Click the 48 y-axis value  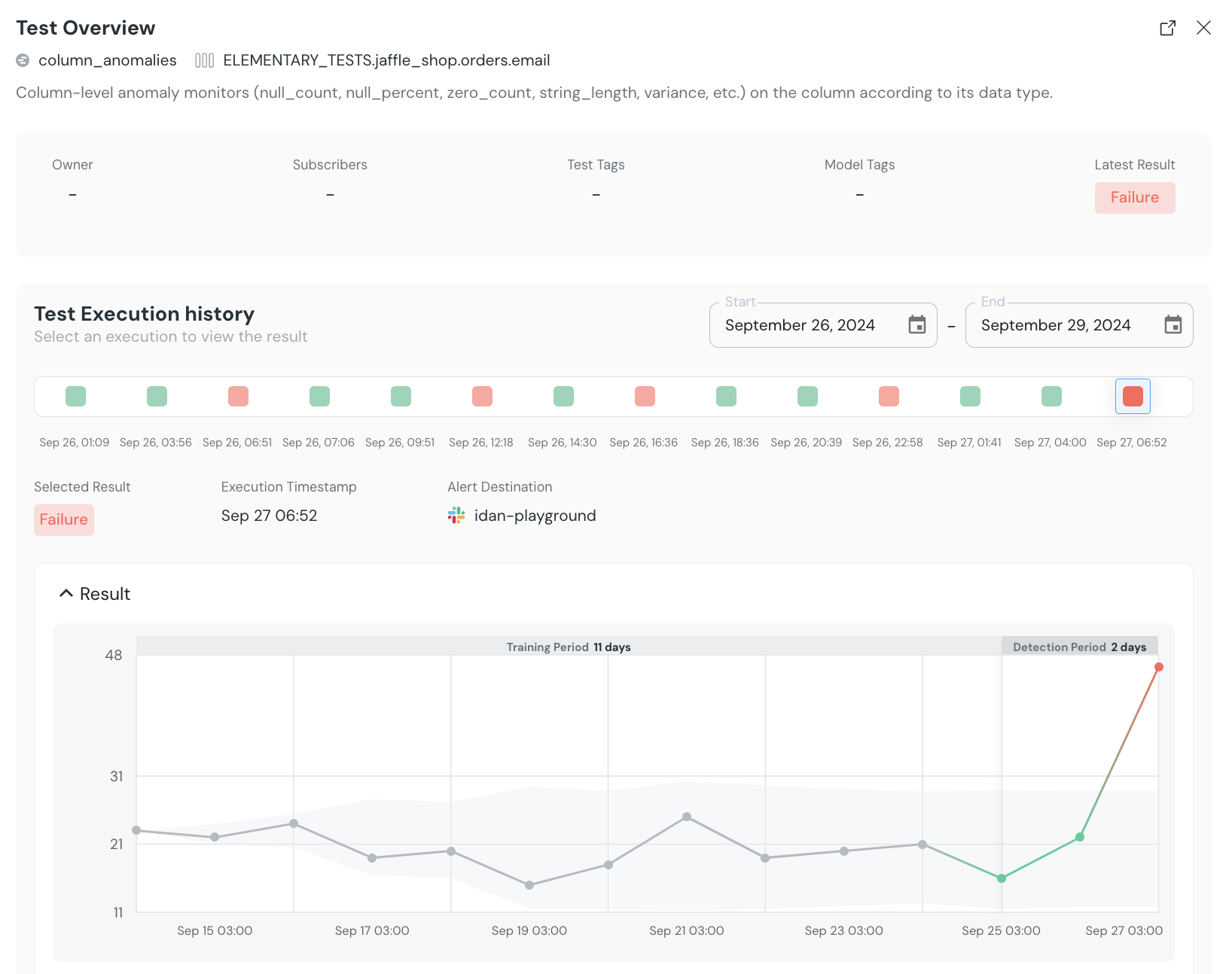click(x=114, y=655)
